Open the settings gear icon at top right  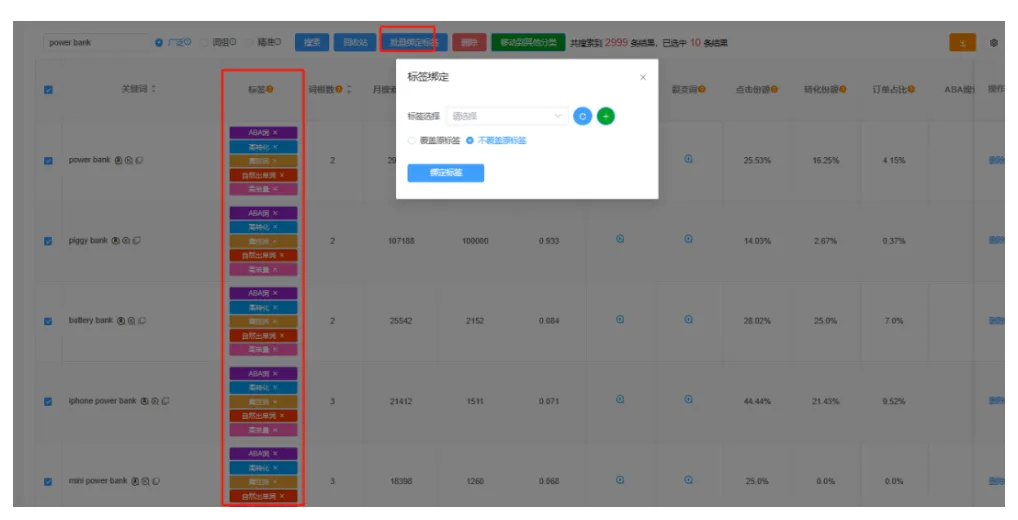(993, 43)
